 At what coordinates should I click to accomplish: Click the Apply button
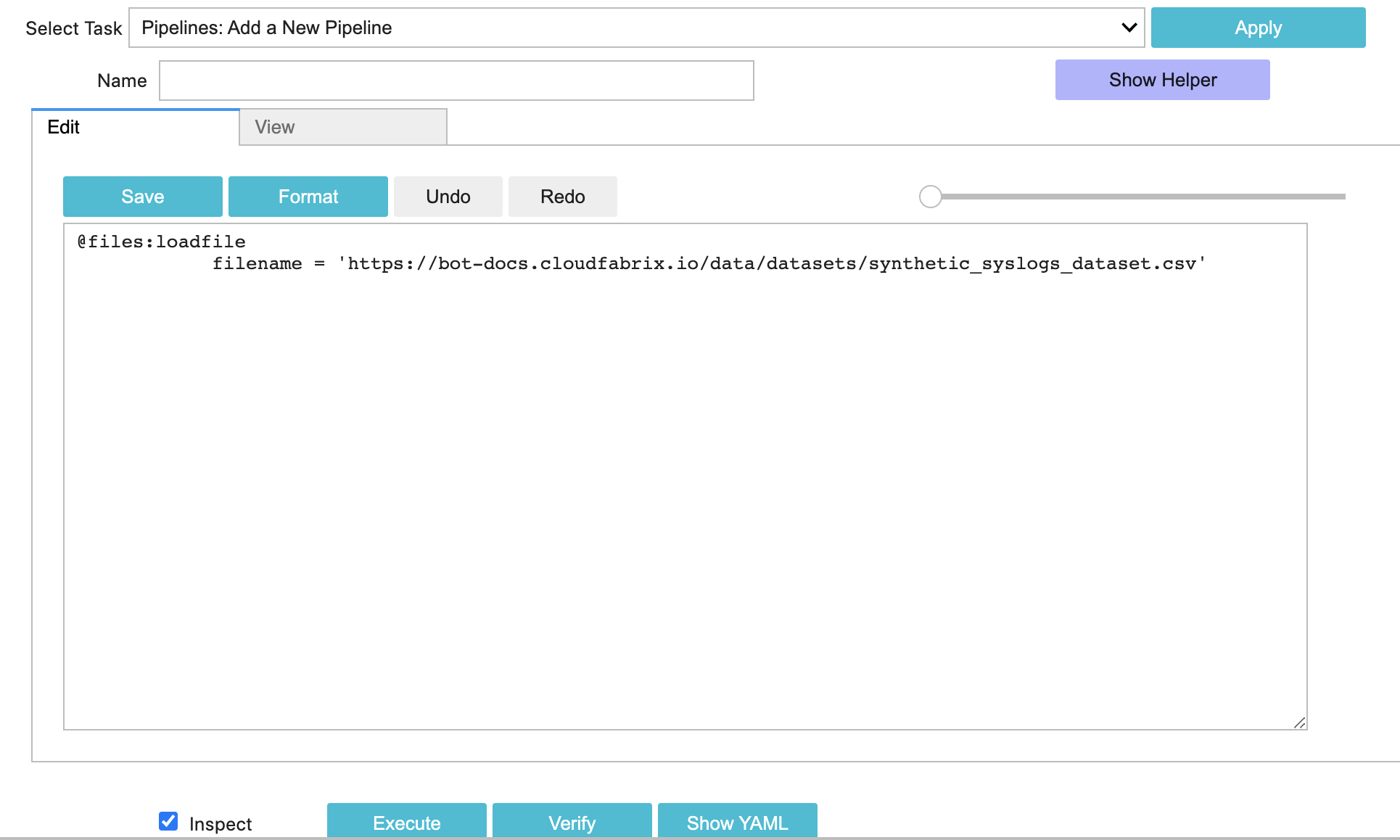point(1258,28)
